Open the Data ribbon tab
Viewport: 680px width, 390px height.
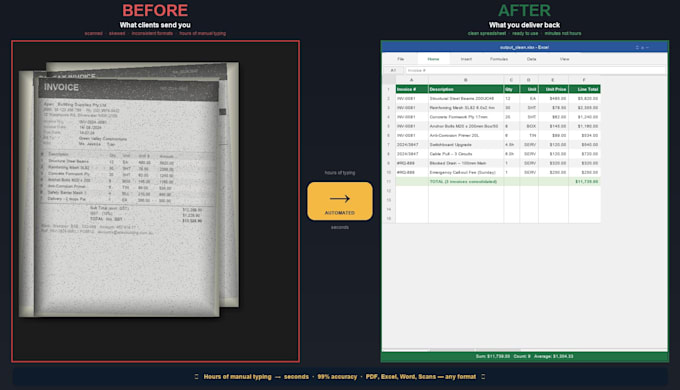click(531, 59)
